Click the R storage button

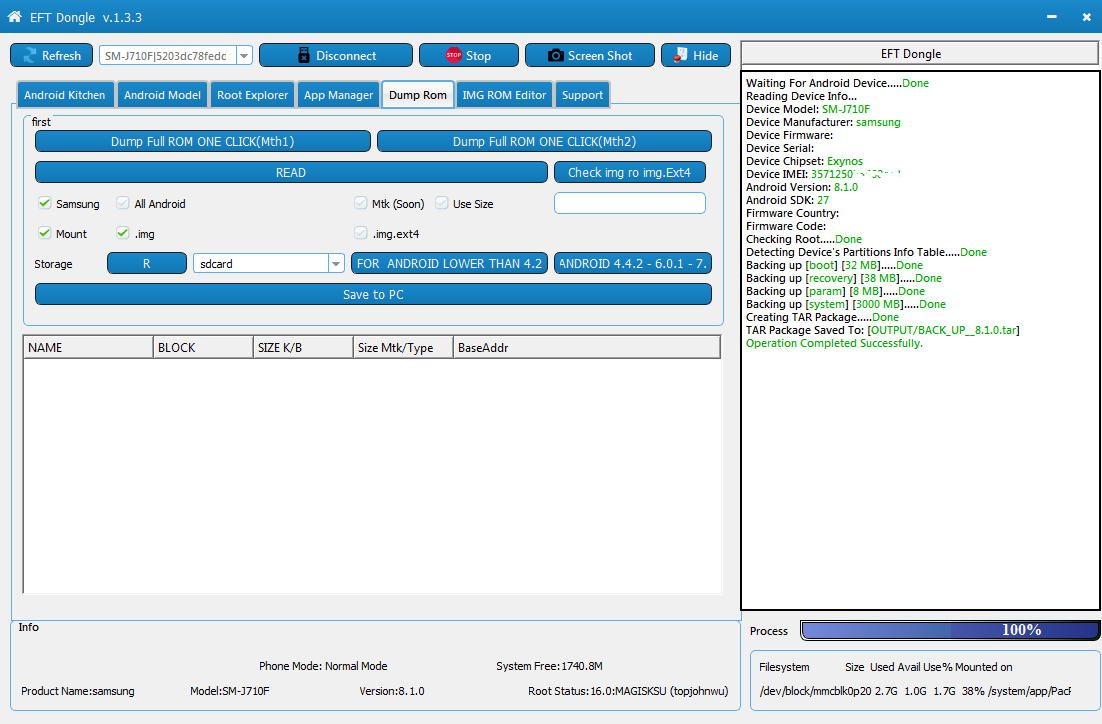(x=147, y=264)
